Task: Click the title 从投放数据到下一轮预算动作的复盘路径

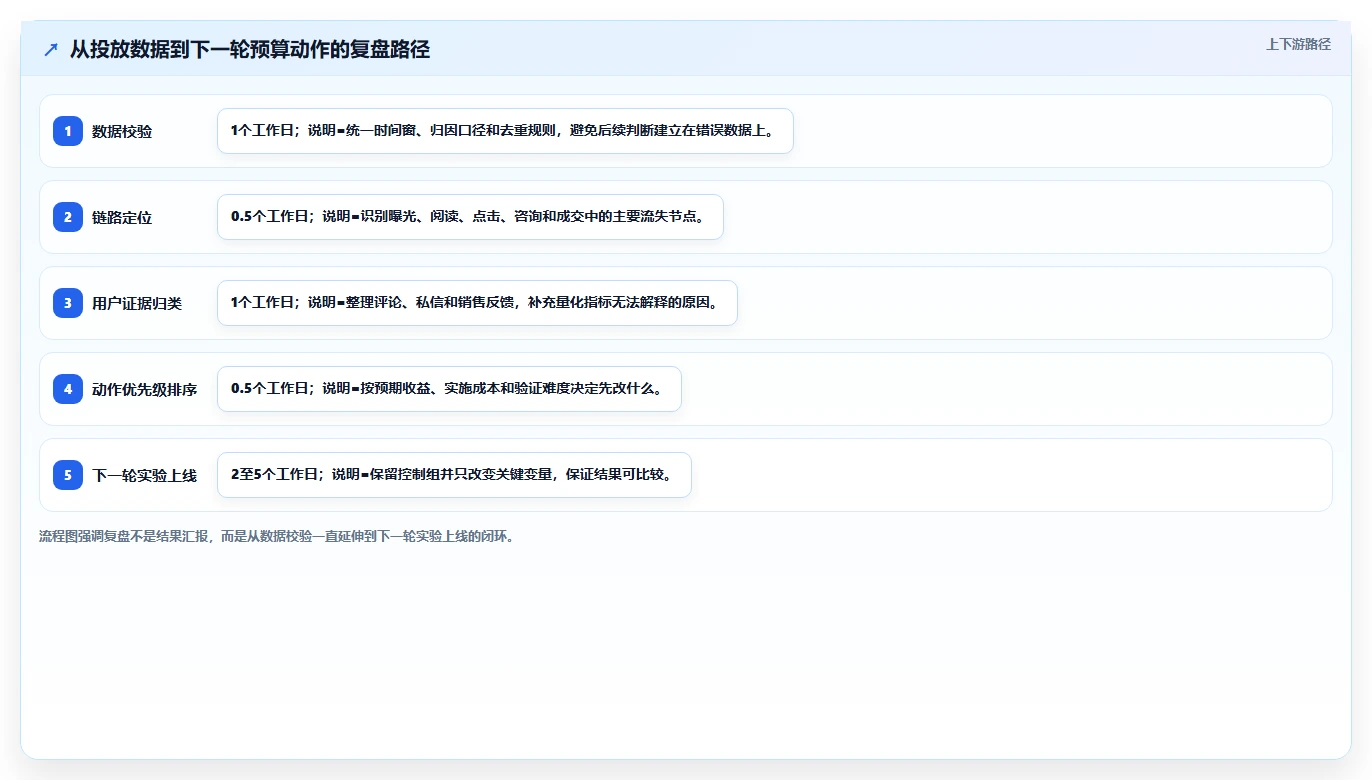Action: click(250, 49)
